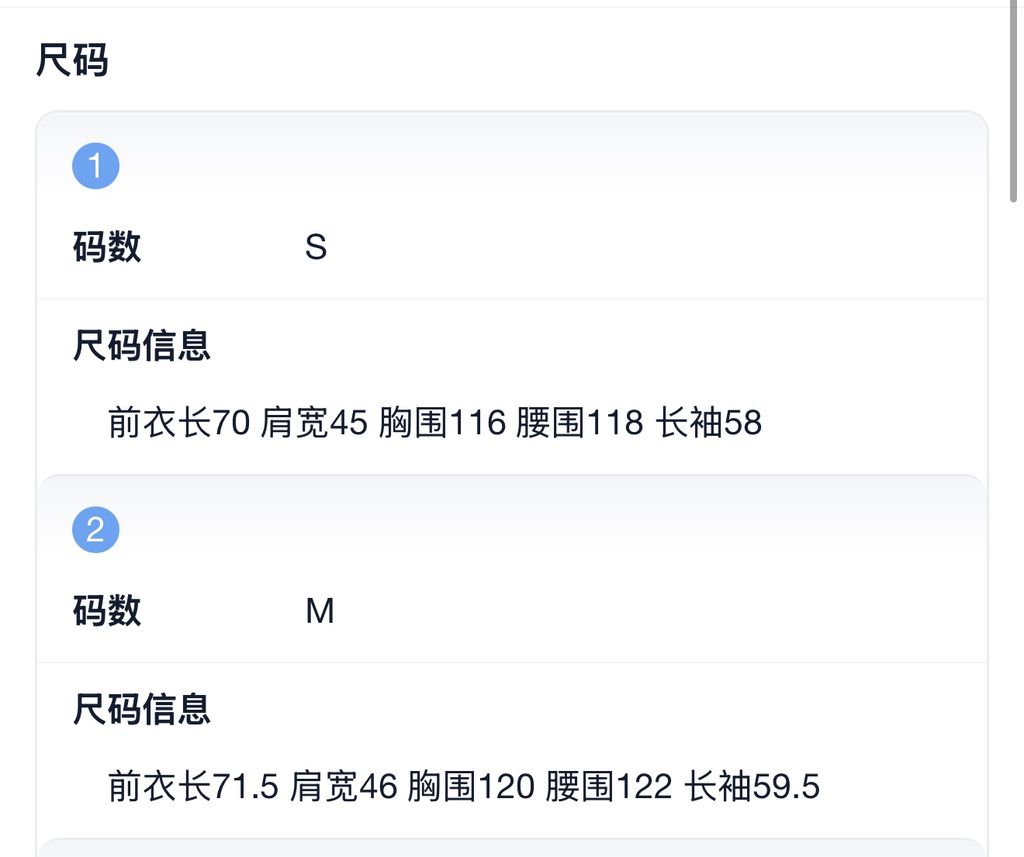Click the measurement text for size S
The height and width of the screenshot is (857, 1024).
coord(435,423)
